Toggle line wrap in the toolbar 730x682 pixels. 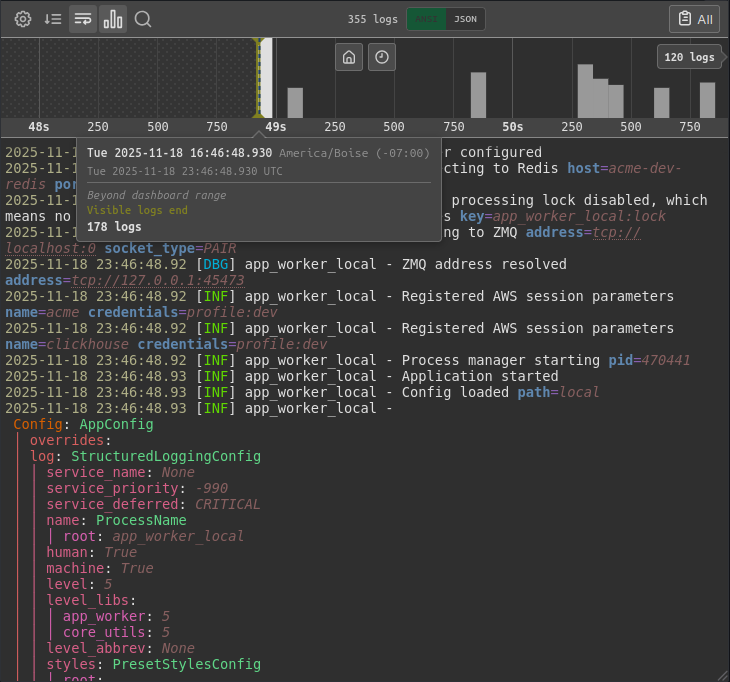point(83,19)
